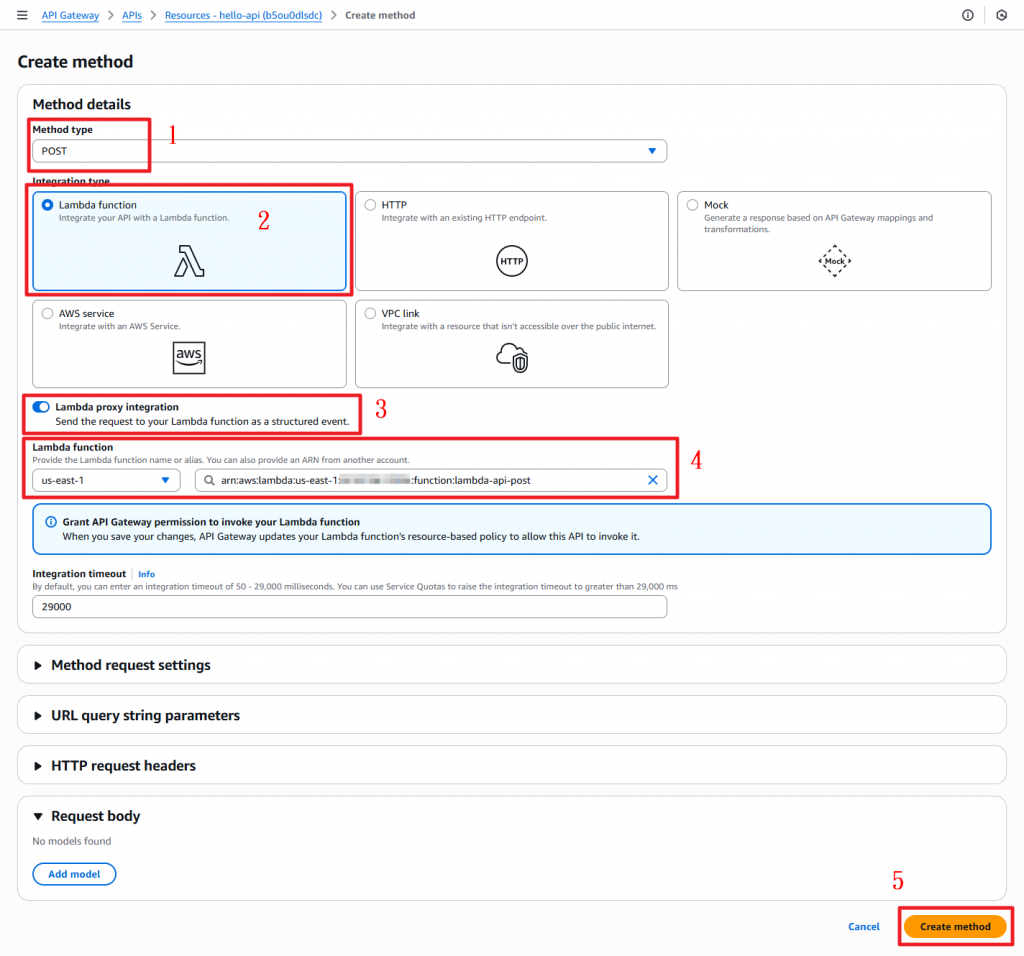Viewport: 1024px width, 956px height.
Task: Open Resources - hello-api breadcrumb link
Action: pos(243,15)
